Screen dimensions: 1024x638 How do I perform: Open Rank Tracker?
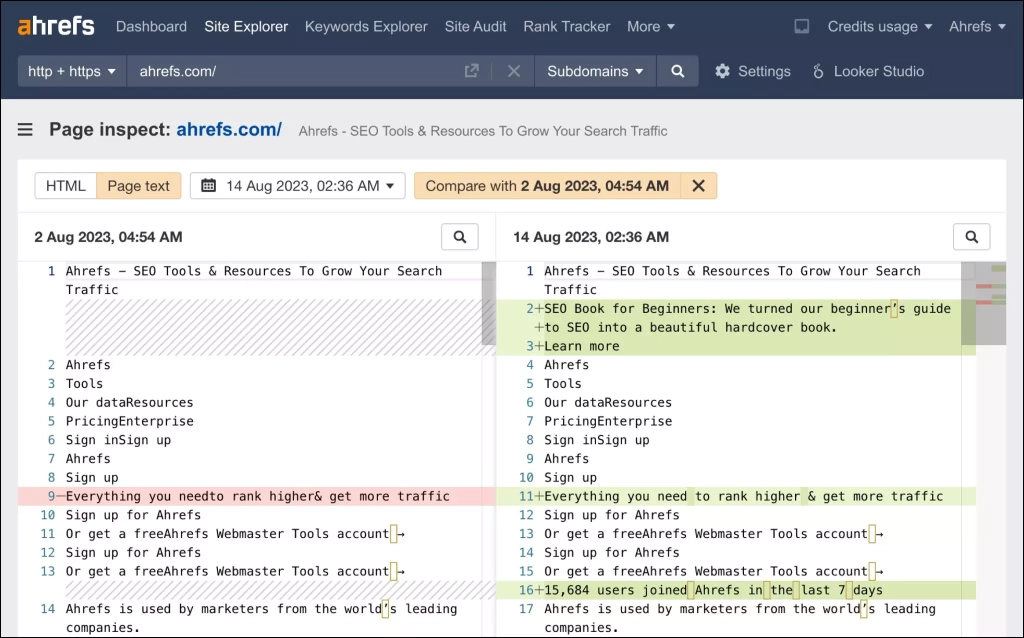coord(566,27)
